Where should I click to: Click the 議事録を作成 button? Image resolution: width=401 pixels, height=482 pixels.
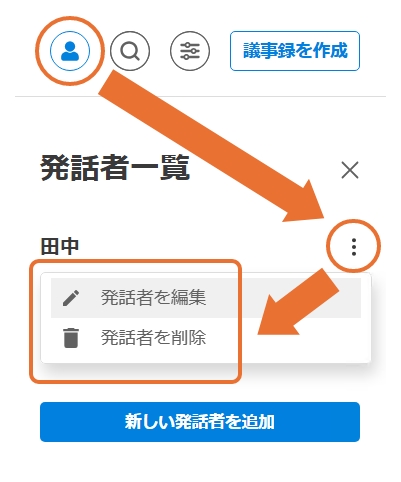(x=295, y=51)
